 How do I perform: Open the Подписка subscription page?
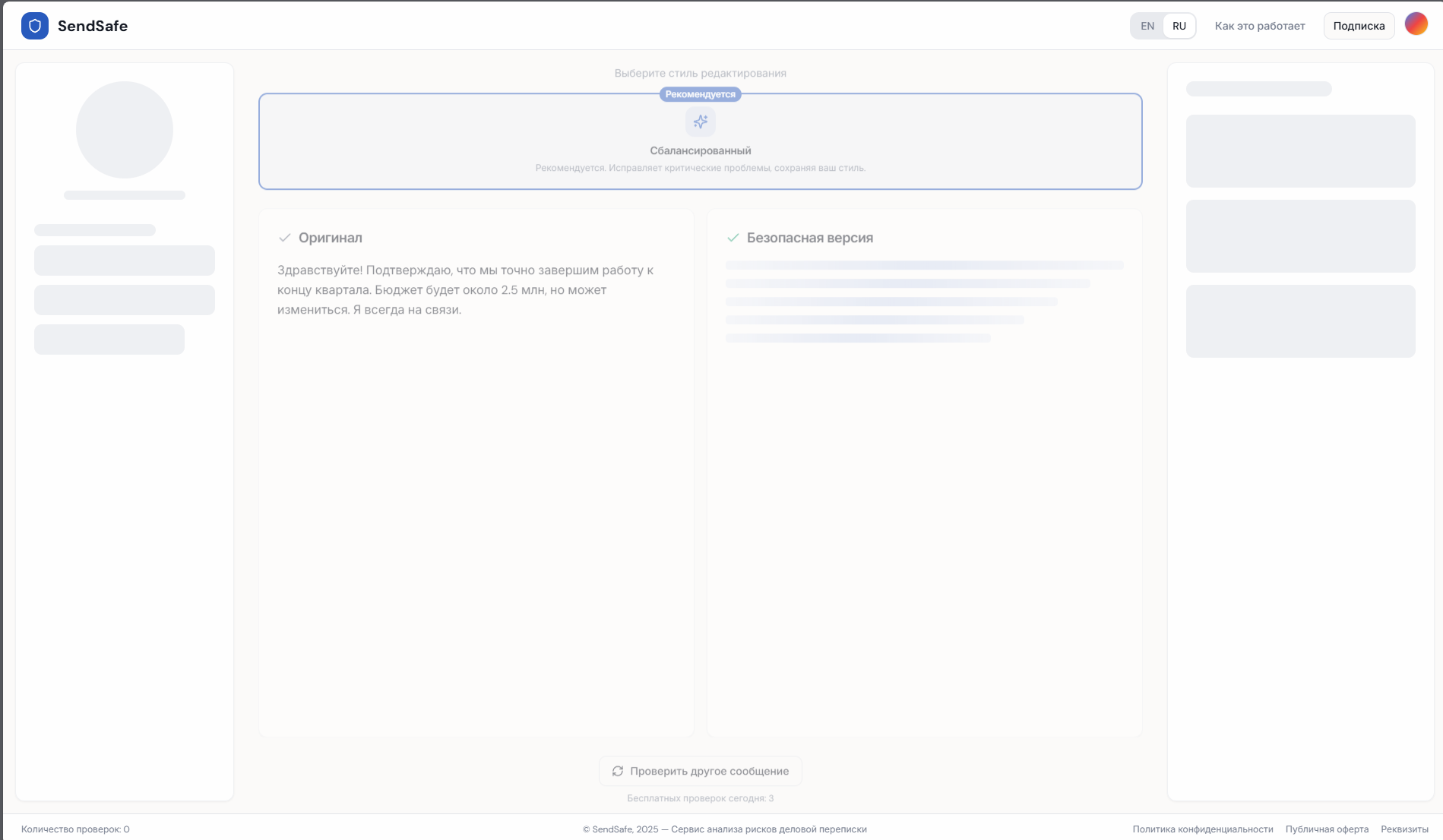[1359, 26]
